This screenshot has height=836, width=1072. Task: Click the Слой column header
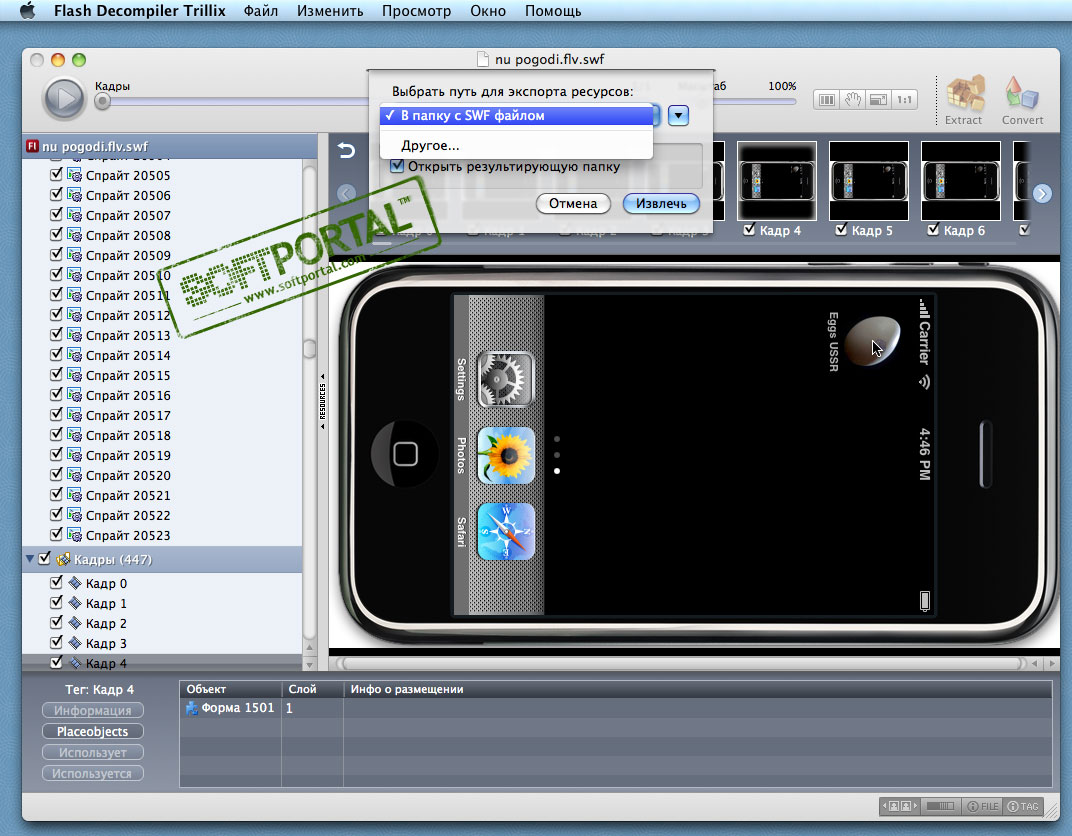pyautogui.click(x=312, y=689)
